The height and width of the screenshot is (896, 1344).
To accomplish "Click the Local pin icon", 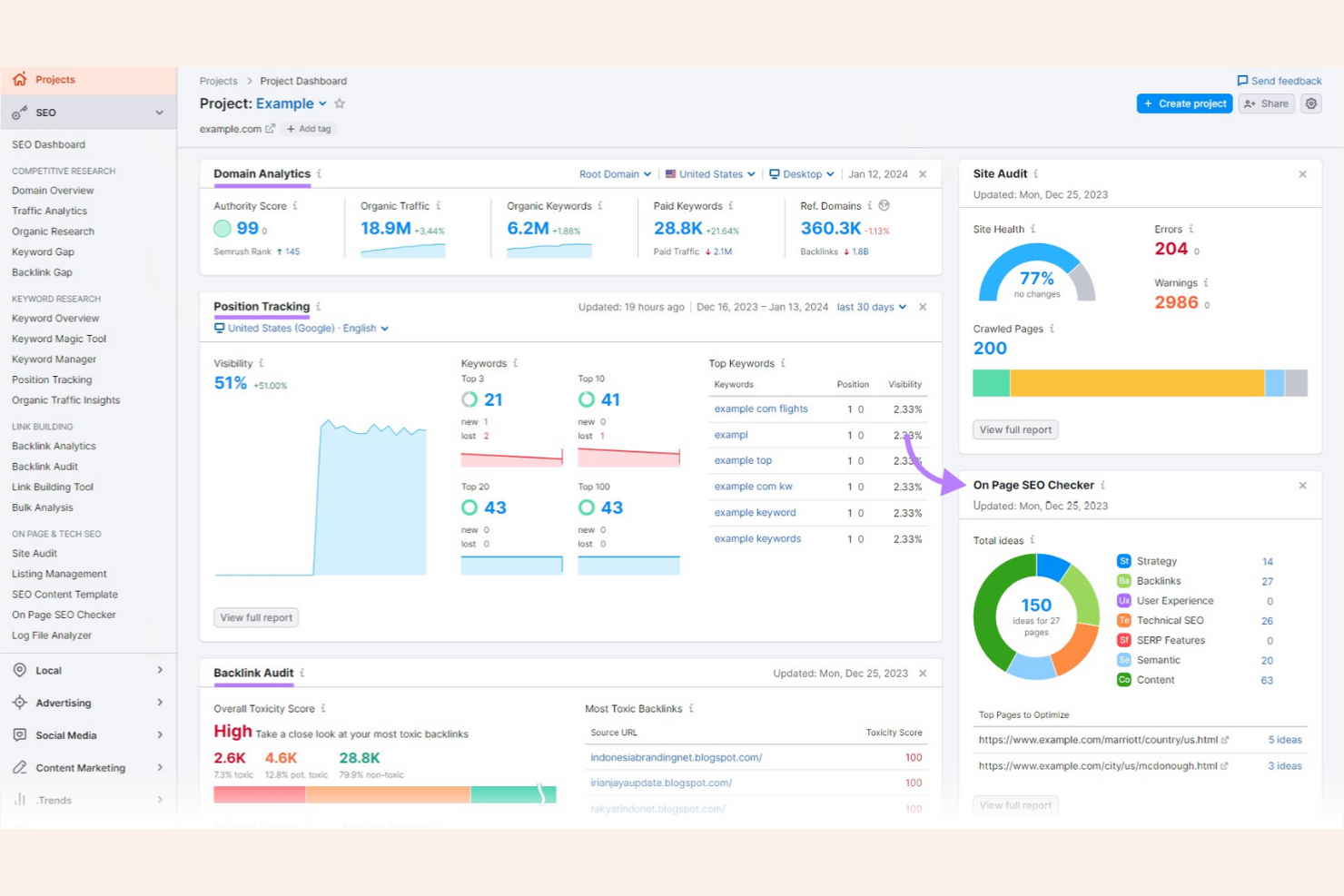I will pyautogui.click(x=20, y=670).
